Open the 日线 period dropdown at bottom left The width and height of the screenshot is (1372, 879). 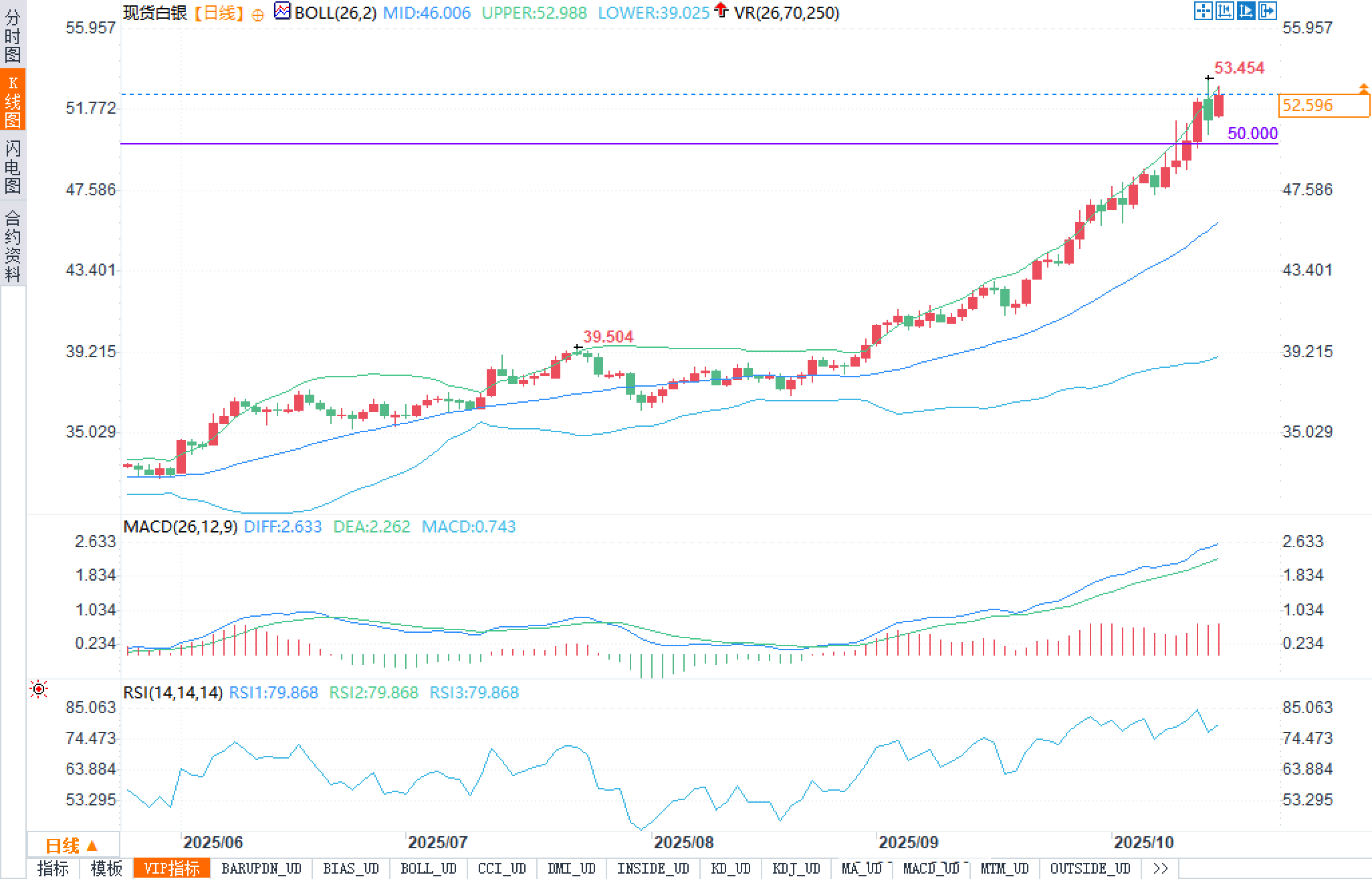72,846
